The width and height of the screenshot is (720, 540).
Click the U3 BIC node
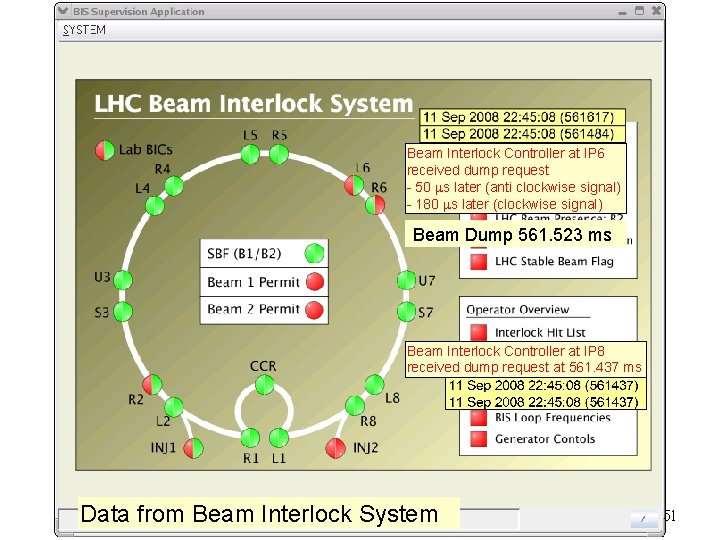click(123, 280)
